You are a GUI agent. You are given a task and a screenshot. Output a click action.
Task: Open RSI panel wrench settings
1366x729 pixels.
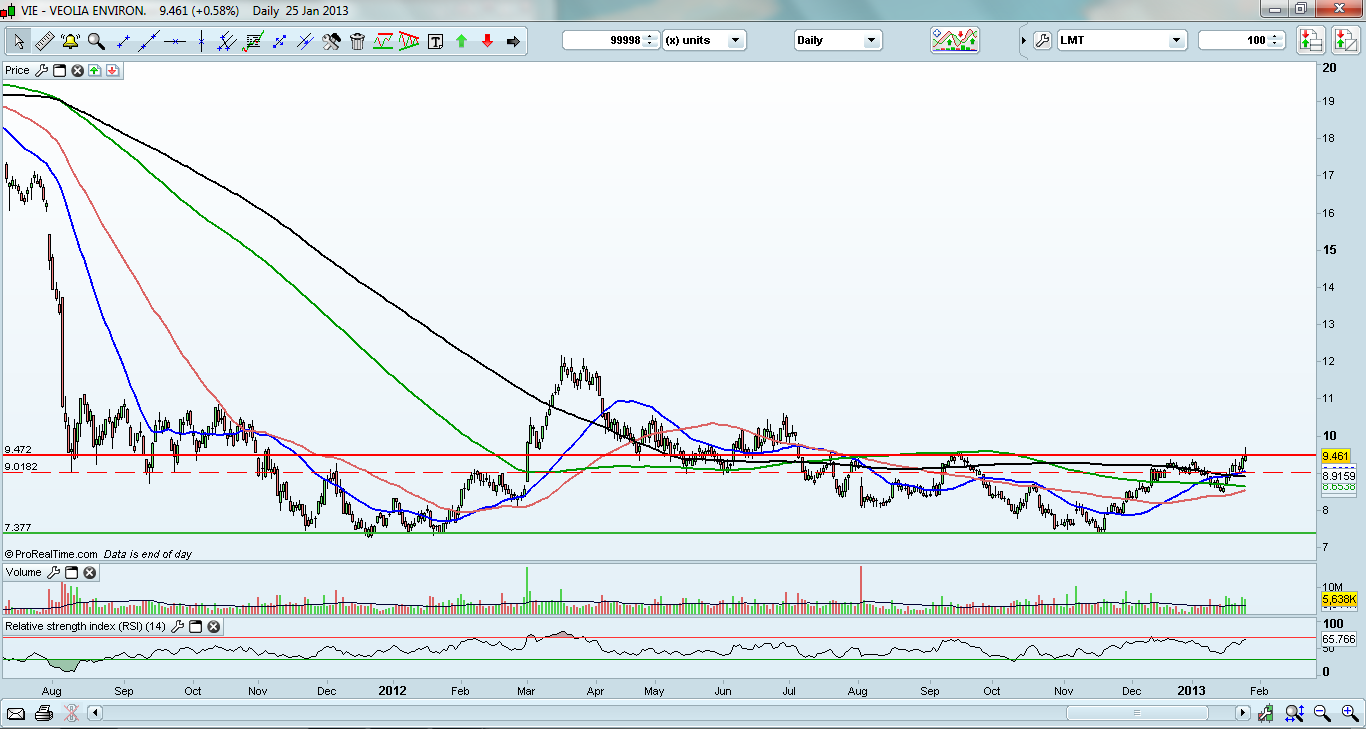click(x=177, y=626)
